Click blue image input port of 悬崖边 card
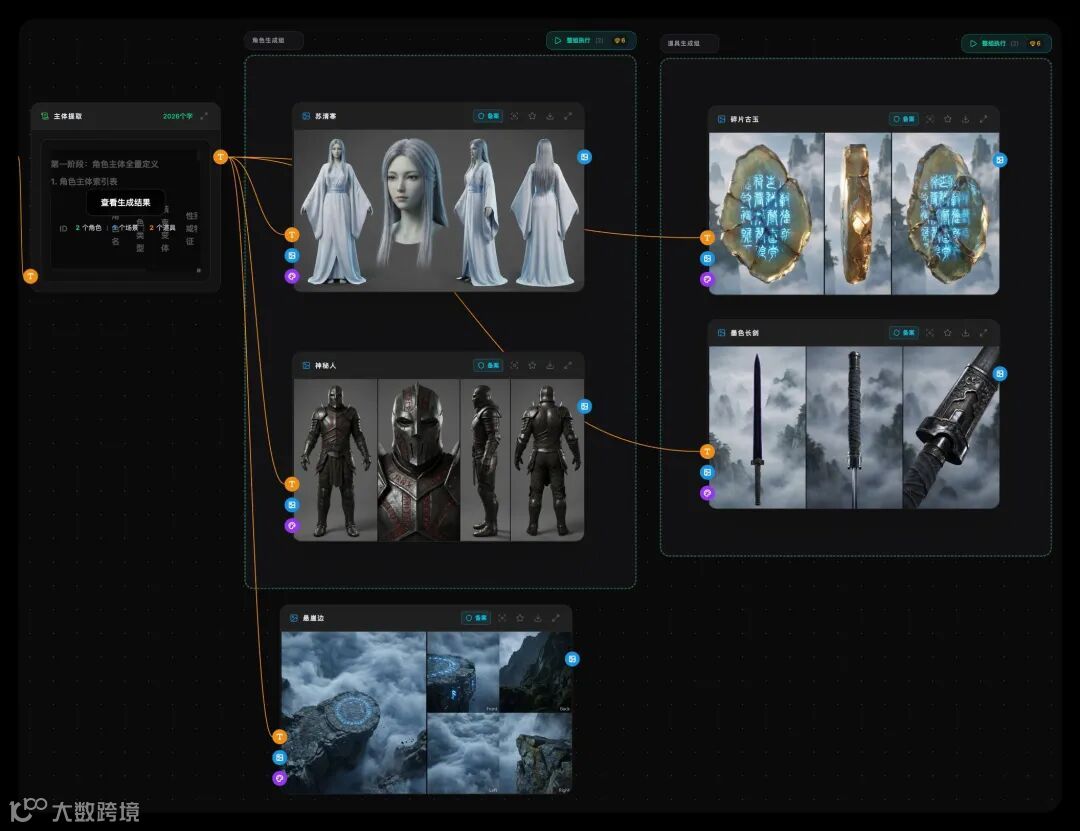The height and width of the screenshot is (831, 1080). [280, 758]
